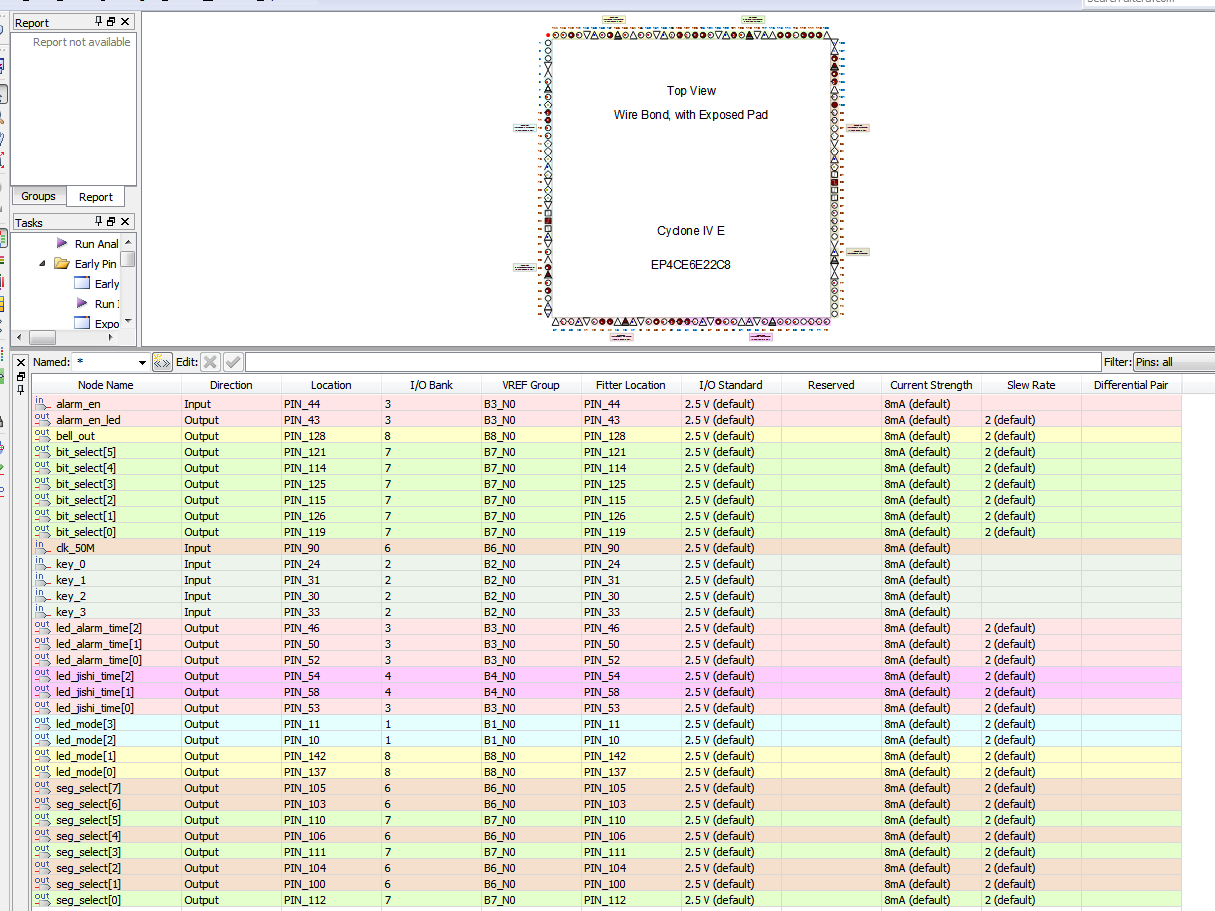Open the Named filter dropdown
This screenshot has height=911, width=1215.
(x=142, y=362)
